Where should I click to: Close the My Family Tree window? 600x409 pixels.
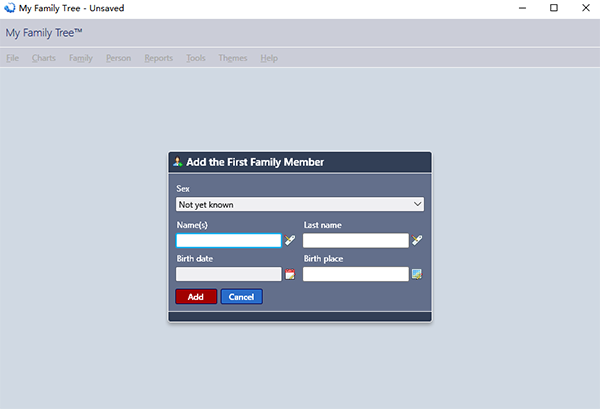[586, 8]
